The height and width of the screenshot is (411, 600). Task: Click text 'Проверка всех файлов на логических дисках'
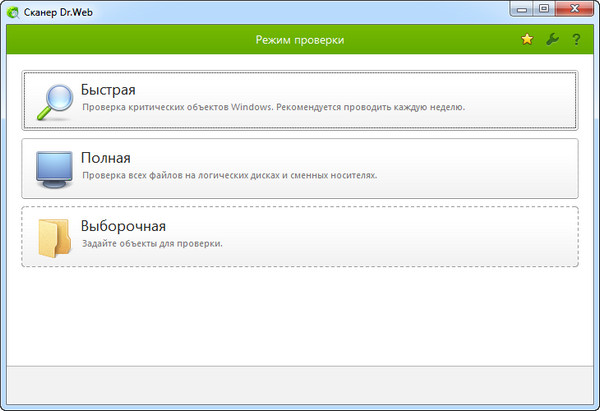click(182, 175)
